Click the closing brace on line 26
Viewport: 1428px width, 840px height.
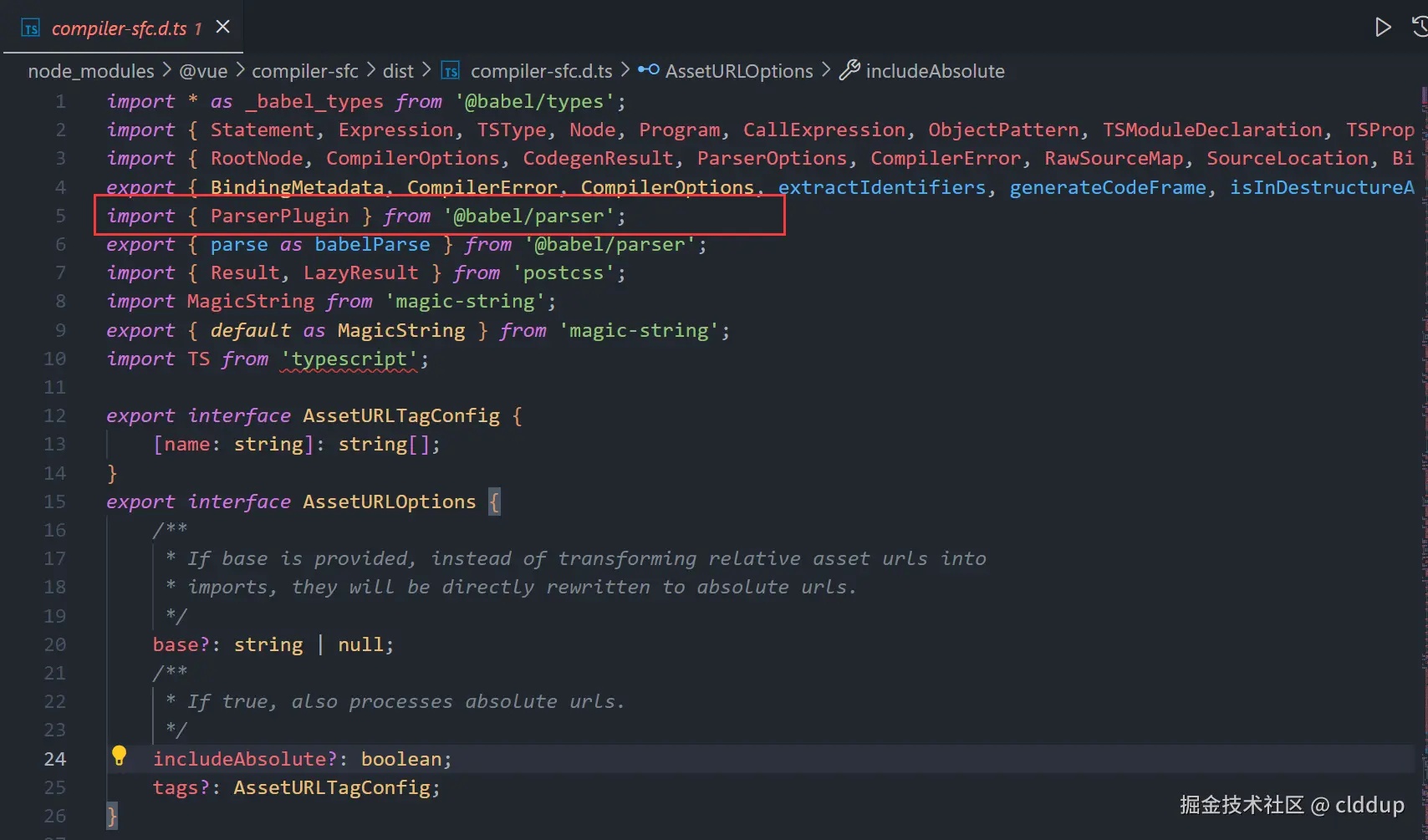(112, 816)
